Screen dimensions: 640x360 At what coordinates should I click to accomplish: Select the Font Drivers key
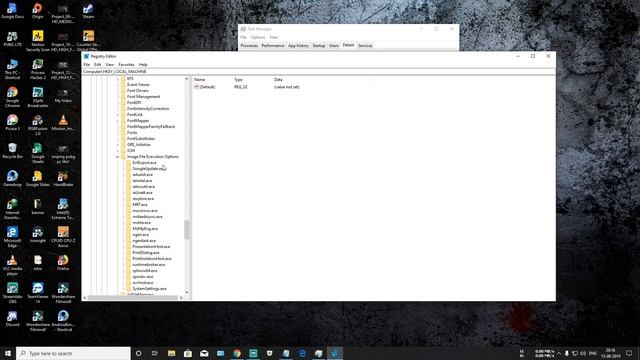[138, 91]
